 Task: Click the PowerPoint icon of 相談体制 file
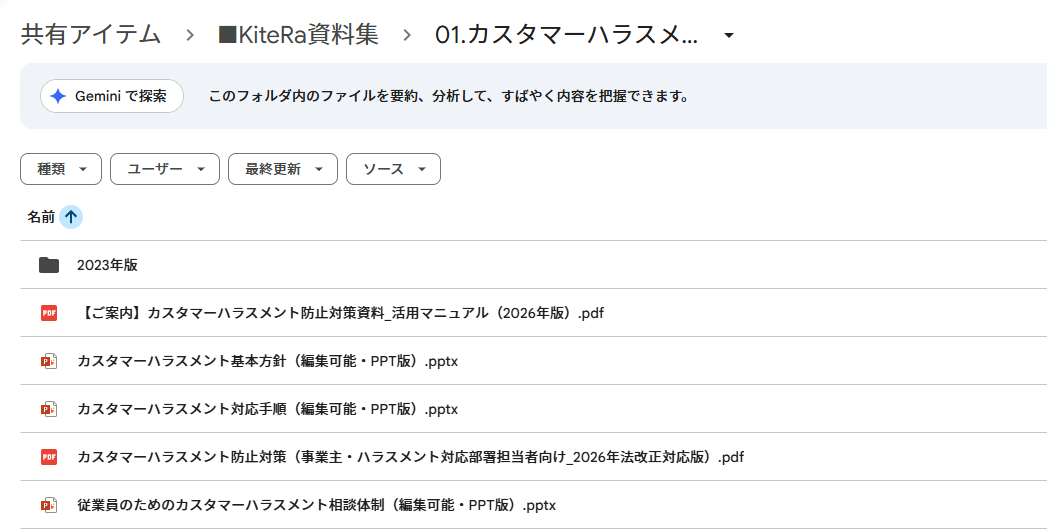coord(49,505)
